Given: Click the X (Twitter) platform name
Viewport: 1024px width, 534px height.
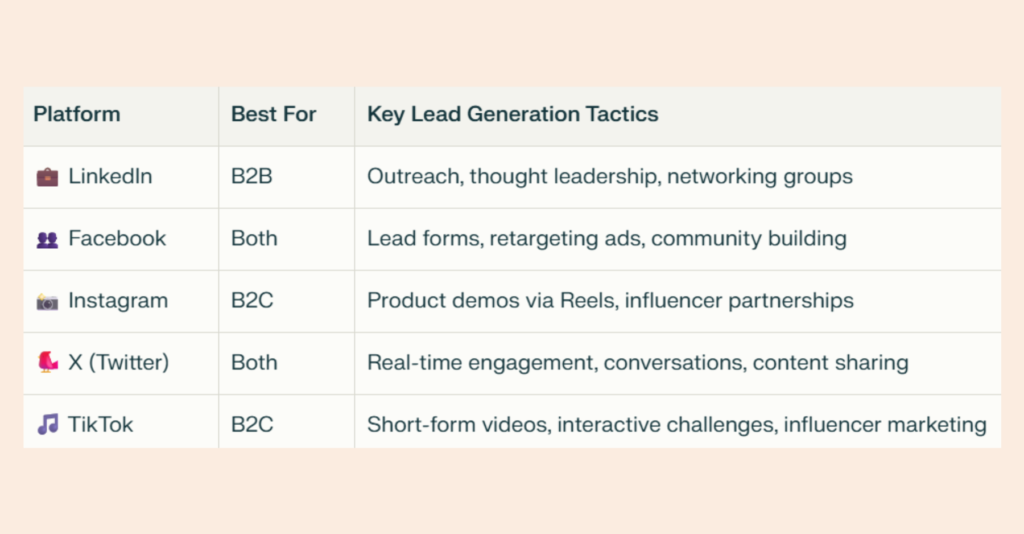Looking at the screenshot, I should [118, 363].
